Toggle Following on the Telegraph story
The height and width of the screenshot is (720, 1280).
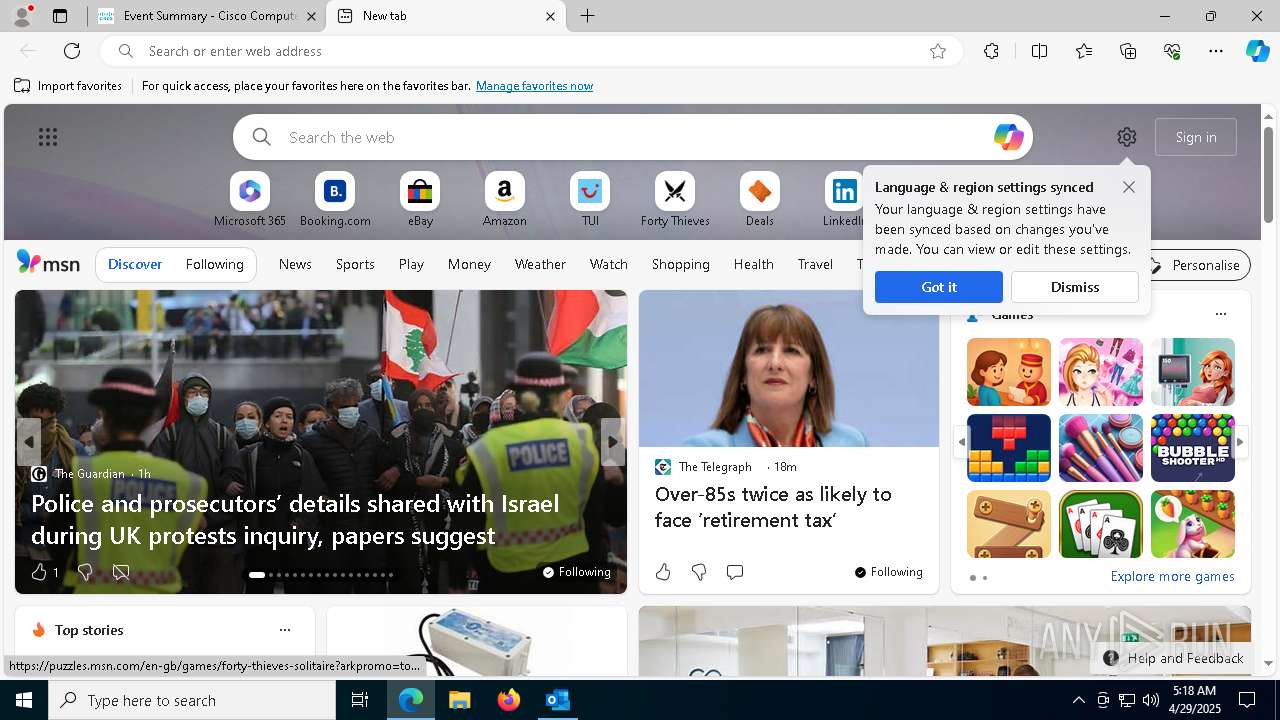click(x=888, y=572)
